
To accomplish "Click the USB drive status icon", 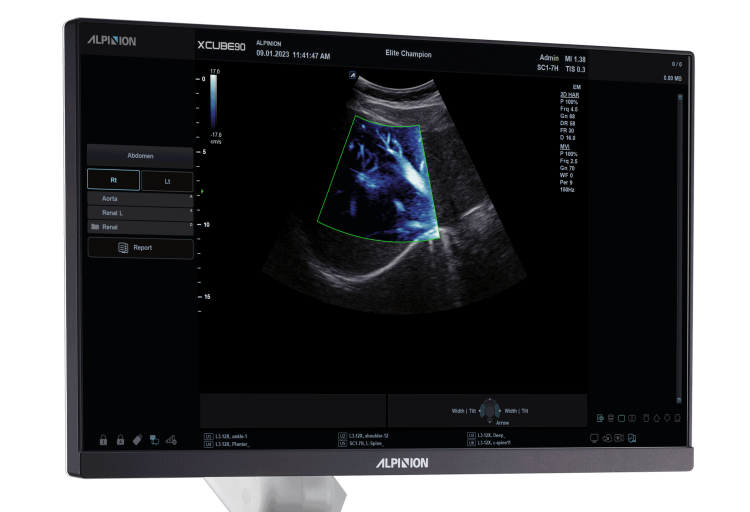I will (137, 440).
